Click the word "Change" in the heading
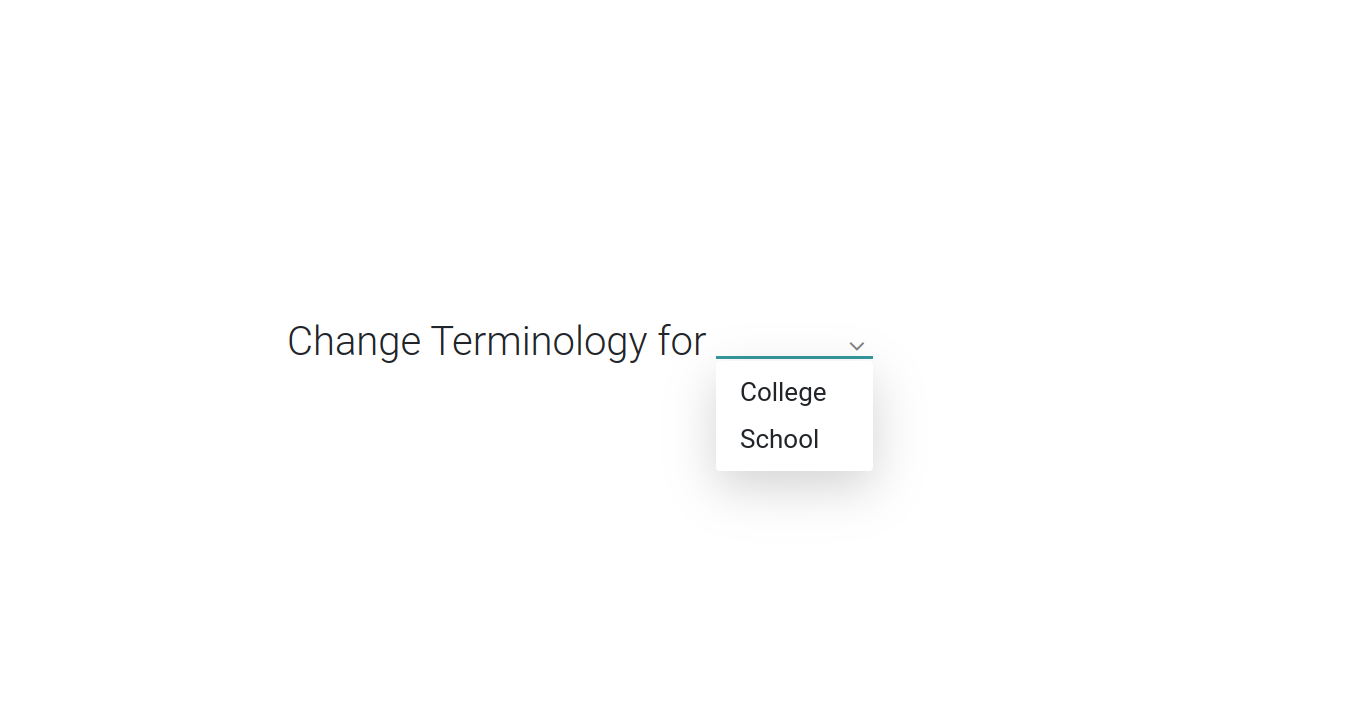The height and width of the screenshot is (708, 1365). point(354,342)
